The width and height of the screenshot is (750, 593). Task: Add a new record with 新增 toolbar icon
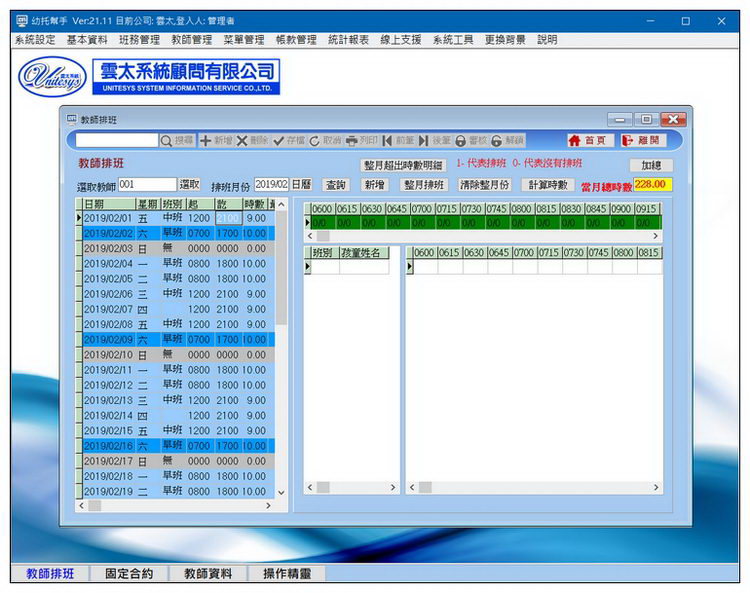(x=216, y=141)
